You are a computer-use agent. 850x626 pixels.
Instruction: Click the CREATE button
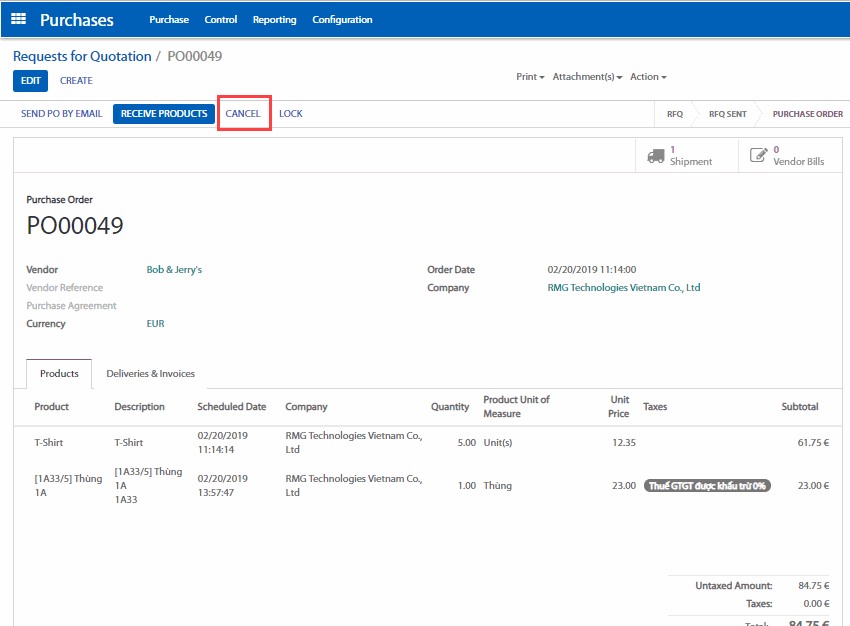pyautogui.click(x=76, y=81)
